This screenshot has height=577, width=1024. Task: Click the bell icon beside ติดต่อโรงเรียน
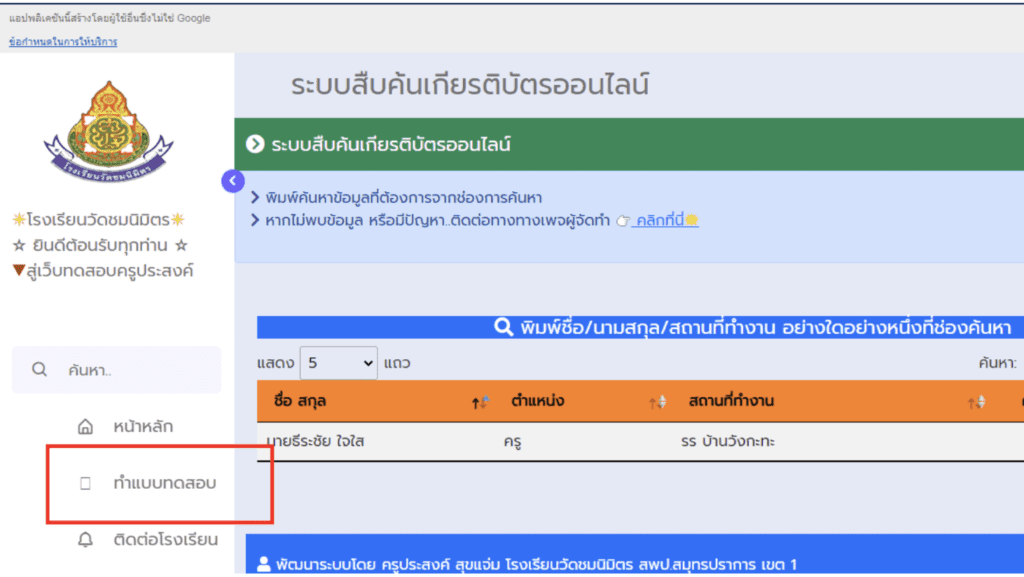point(85,540)
